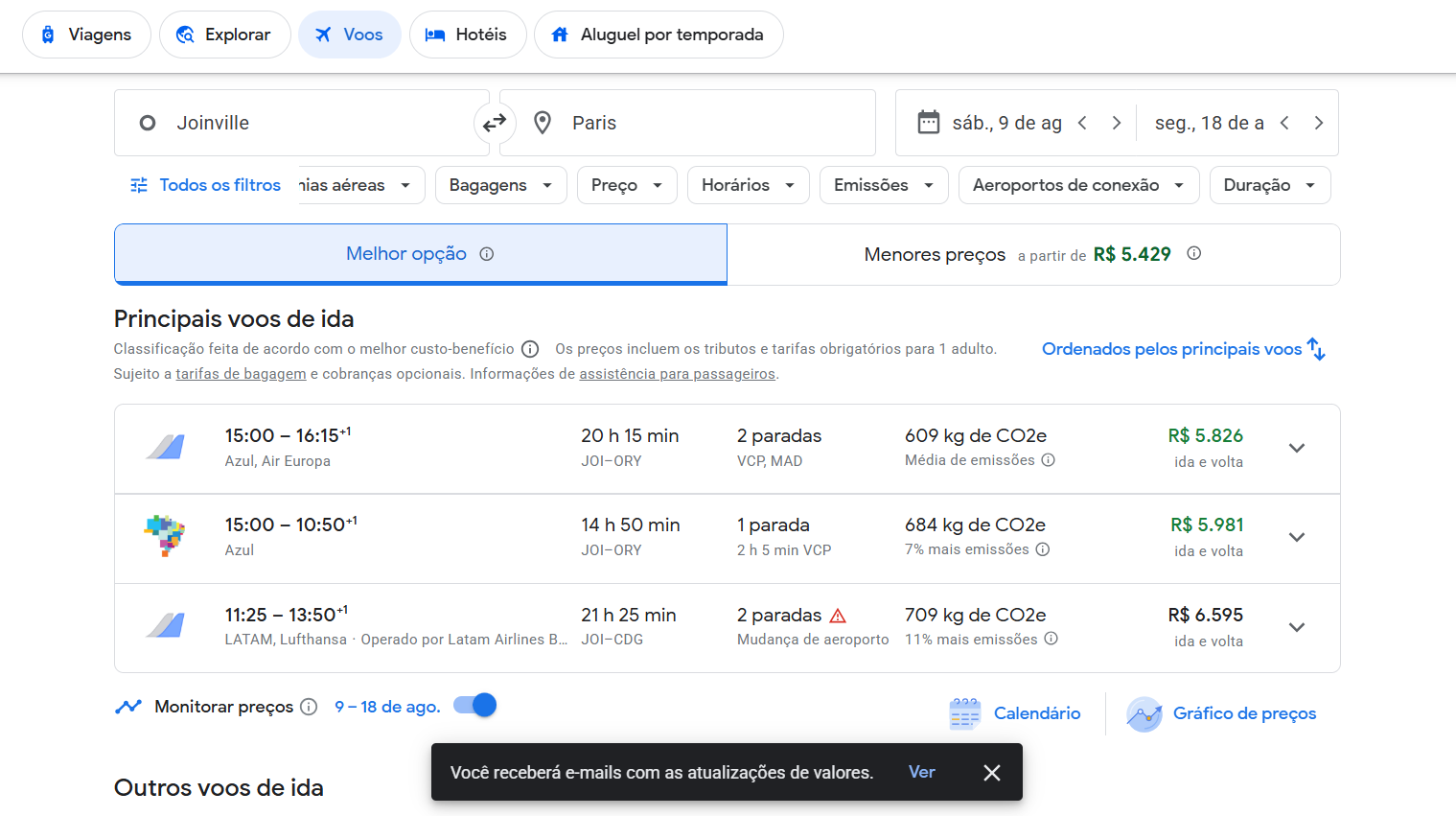1456x816 pixels.
Task: Open the Viagens tab
Action: [x=86, y=35]
